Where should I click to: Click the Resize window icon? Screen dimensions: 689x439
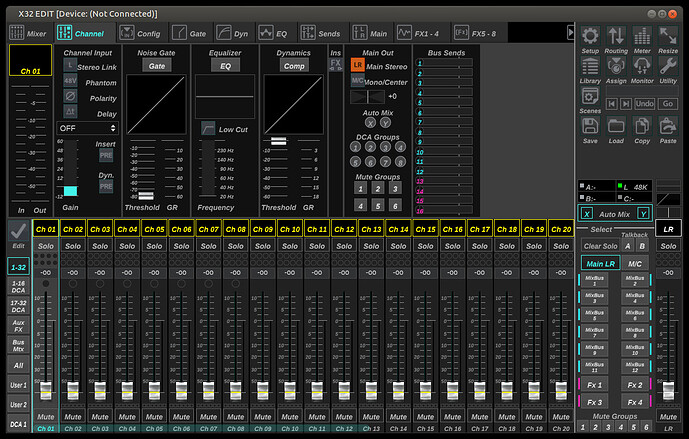coord(668,36)
